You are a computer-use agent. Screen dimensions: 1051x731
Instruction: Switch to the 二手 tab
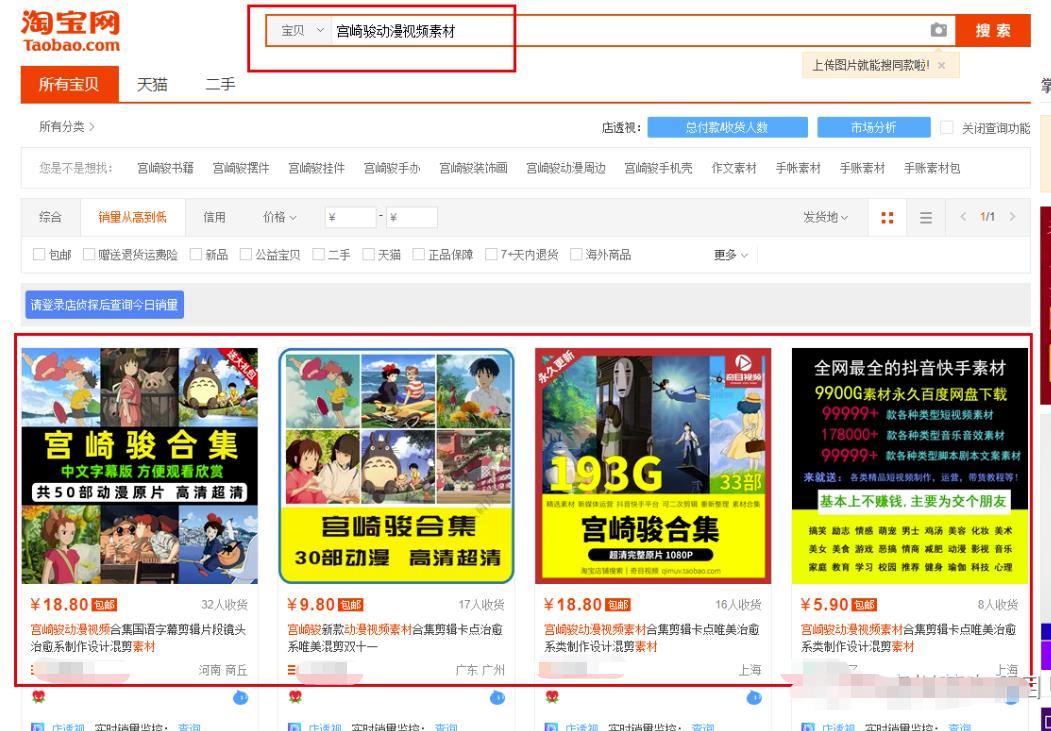pos(220,84)
